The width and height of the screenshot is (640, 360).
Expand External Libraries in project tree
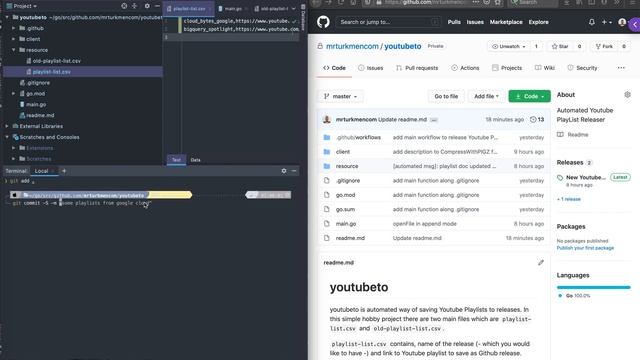pos(7,126)
